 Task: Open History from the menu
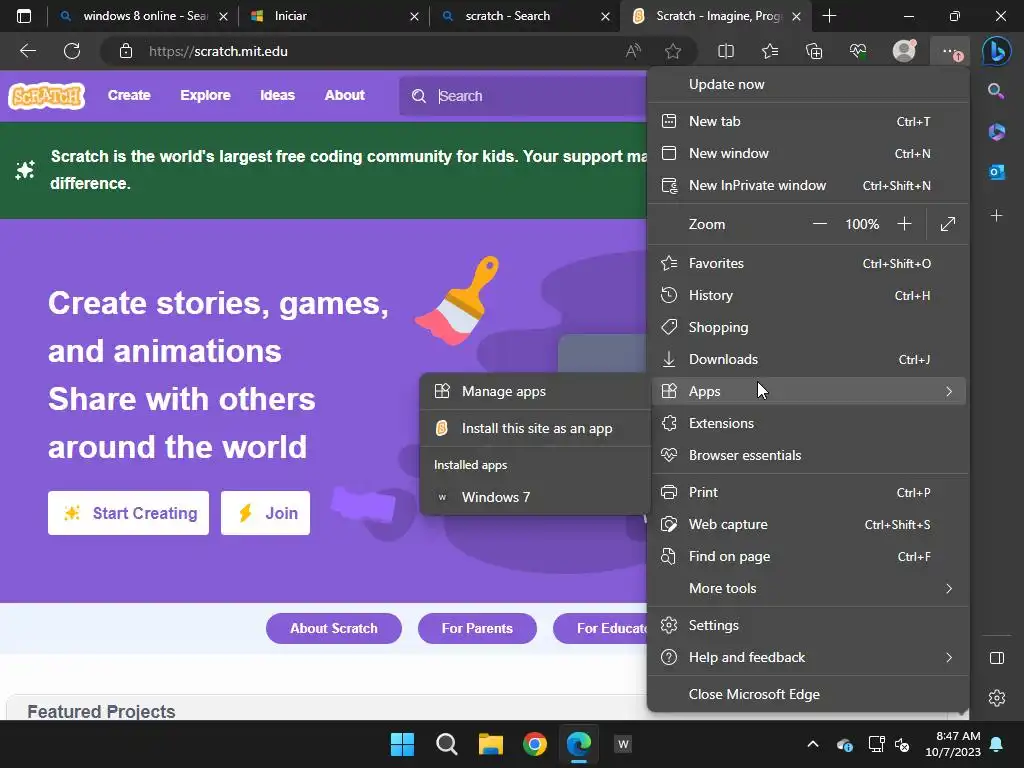point(808,295)
